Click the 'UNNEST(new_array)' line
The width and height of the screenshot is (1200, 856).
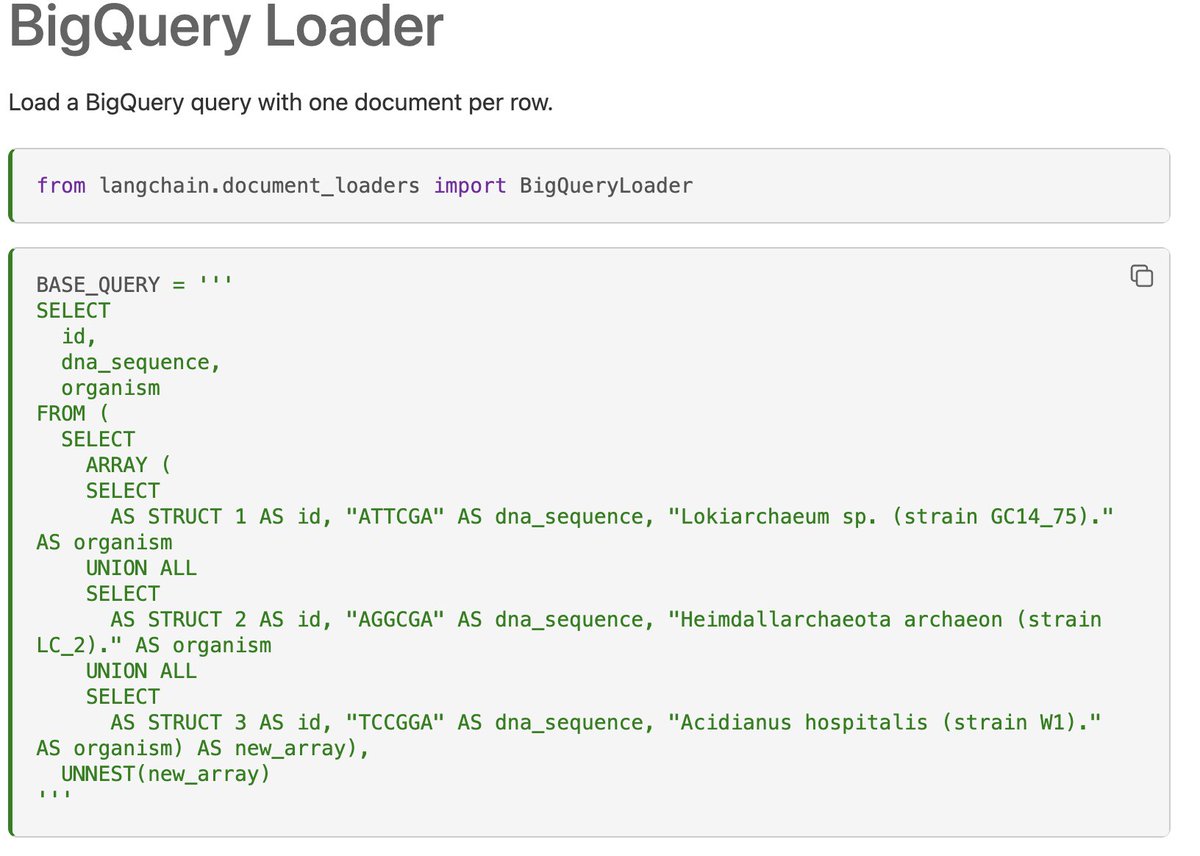[166, 774]
